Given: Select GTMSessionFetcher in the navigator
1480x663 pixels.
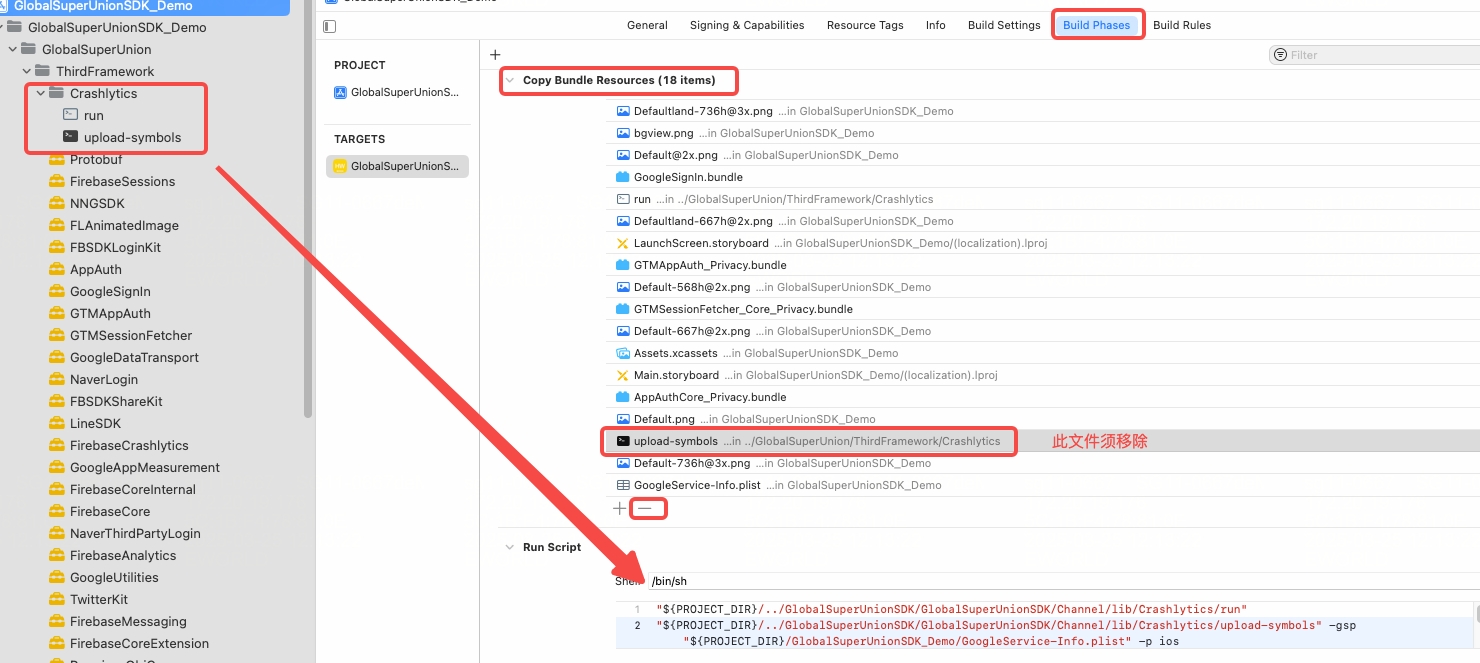Looking at the screenshot, I should click(x=131, y=335).
